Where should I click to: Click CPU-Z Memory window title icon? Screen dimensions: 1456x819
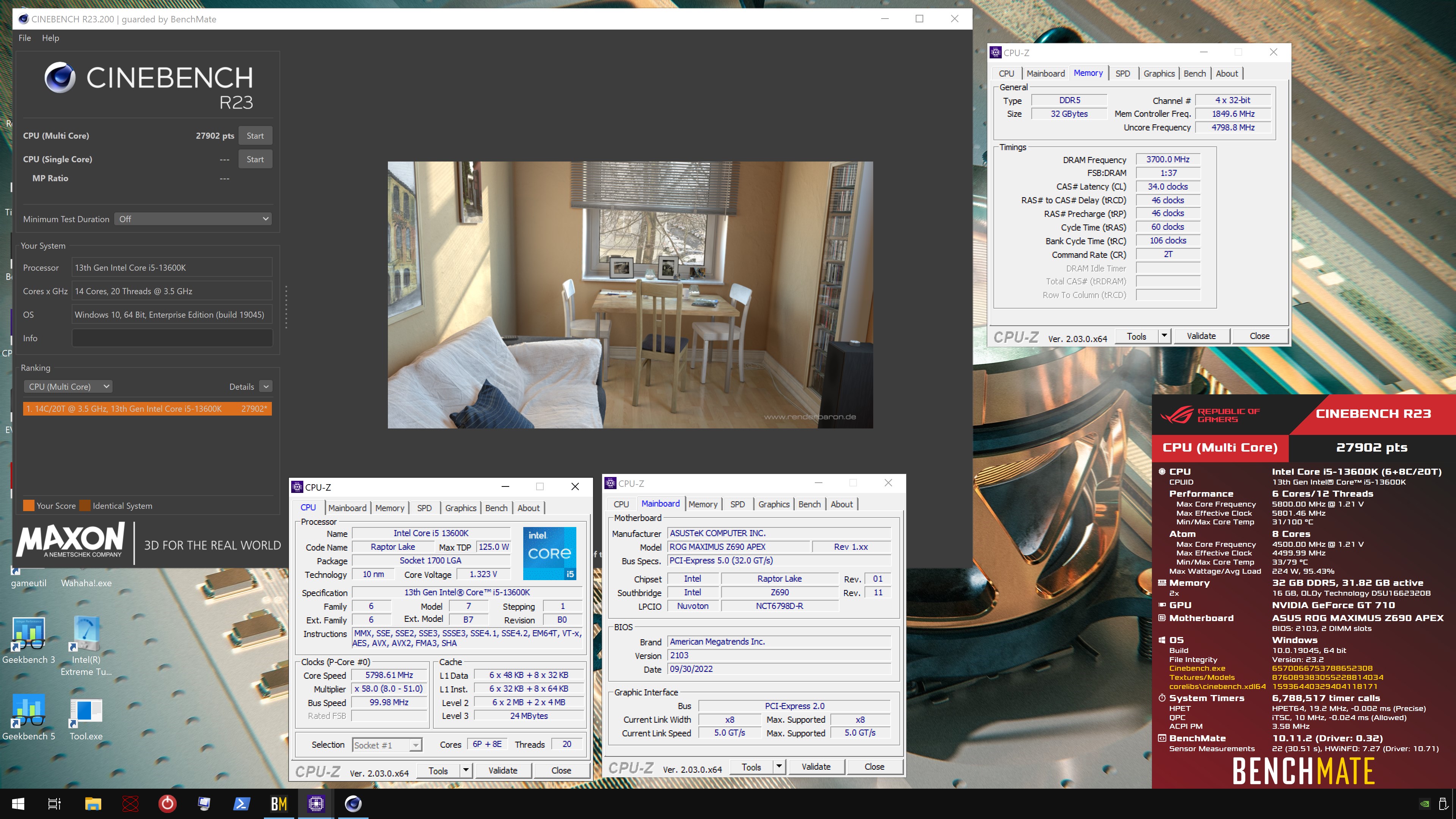pyautogui.click(x=996, y=53)
